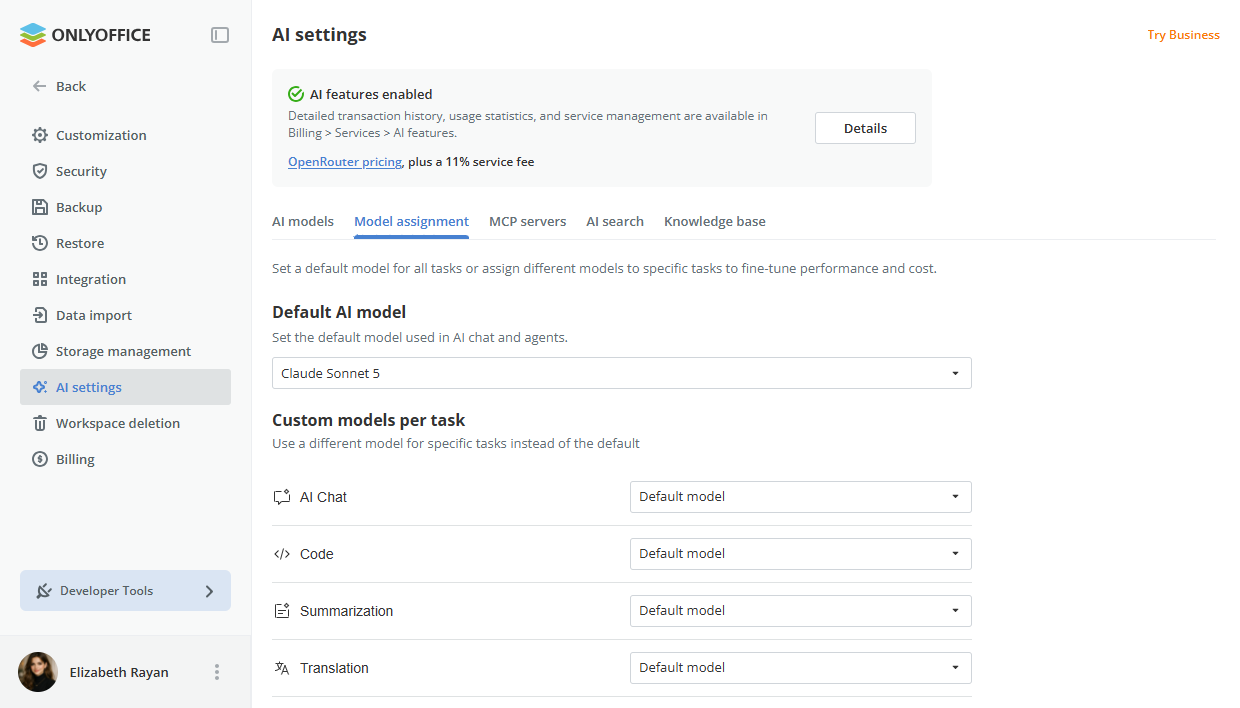
Task: Open the Knowledge base tab
Action: (x=715, y=221)
